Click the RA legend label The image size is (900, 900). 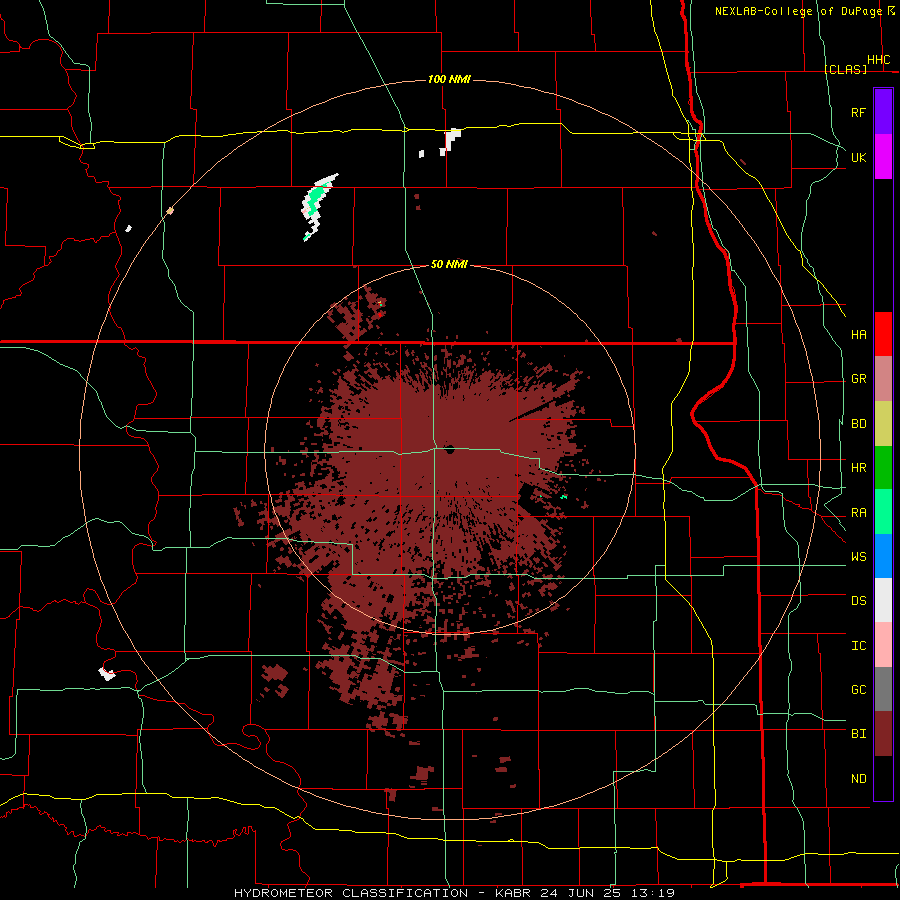coord(858,513)
